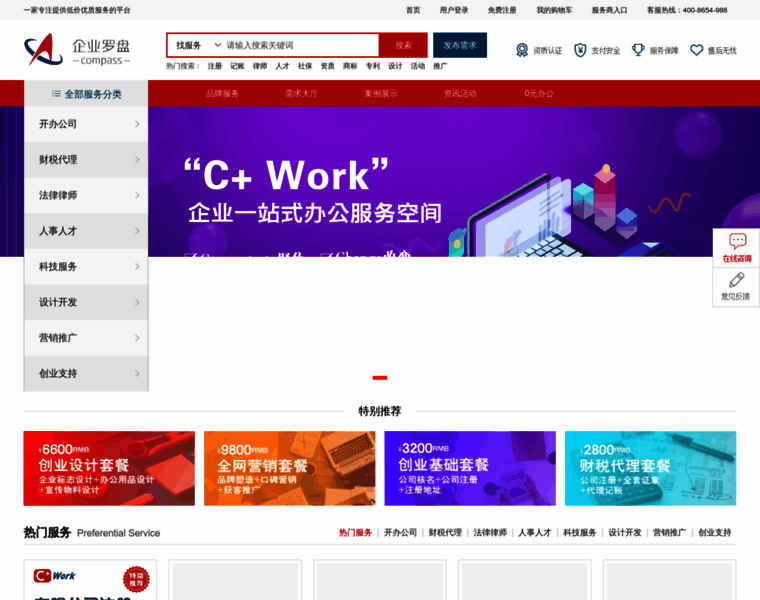
Task: Open the 案例展示 nav tab
Action: coord(380,94)
